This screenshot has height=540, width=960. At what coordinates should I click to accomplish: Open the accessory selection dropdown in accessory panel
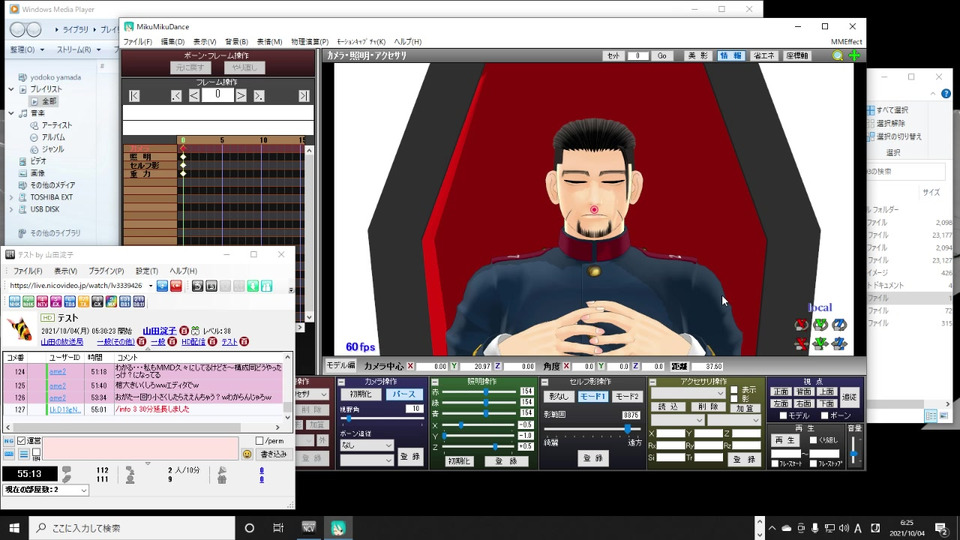pyautogui.click(x=688, y=392)
